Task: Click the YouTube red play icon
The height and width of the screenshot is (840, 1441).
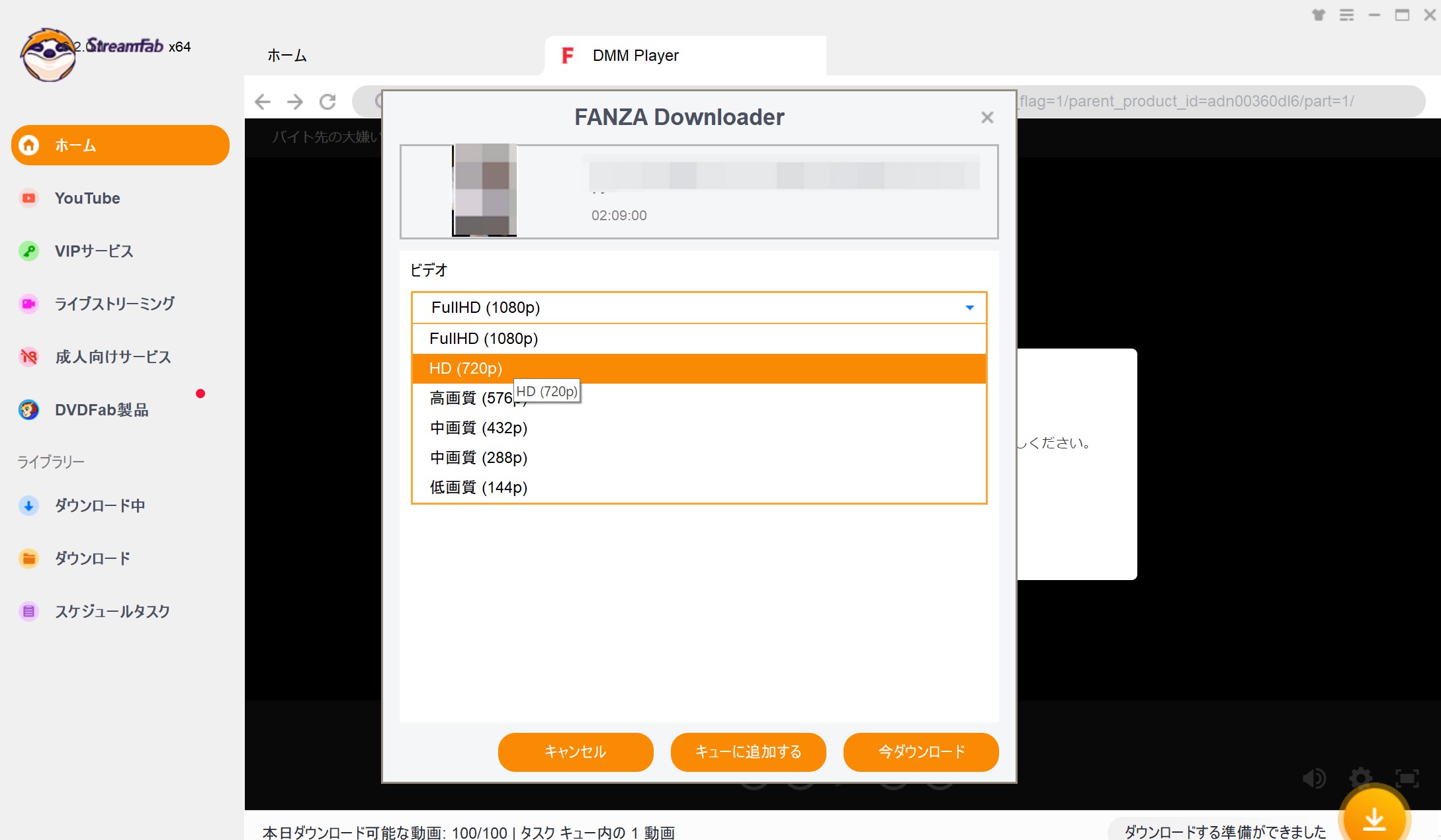Action: point(28,198)
